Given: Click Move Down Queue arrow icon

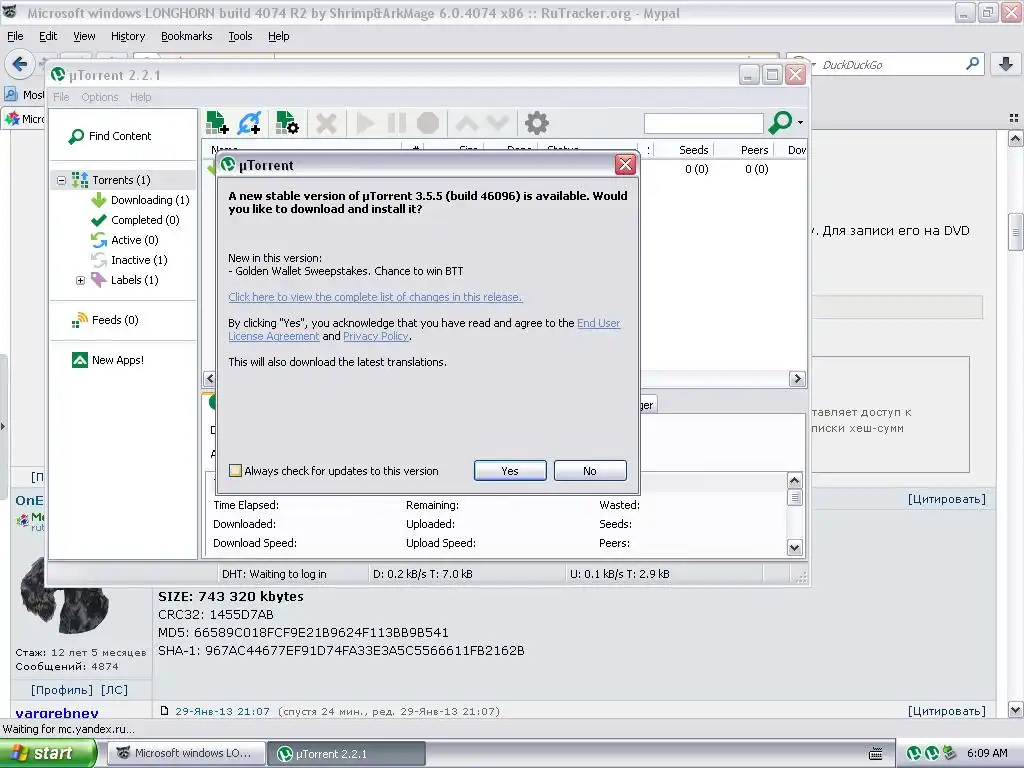Looking at the screenshot, I should coord(497,123).
